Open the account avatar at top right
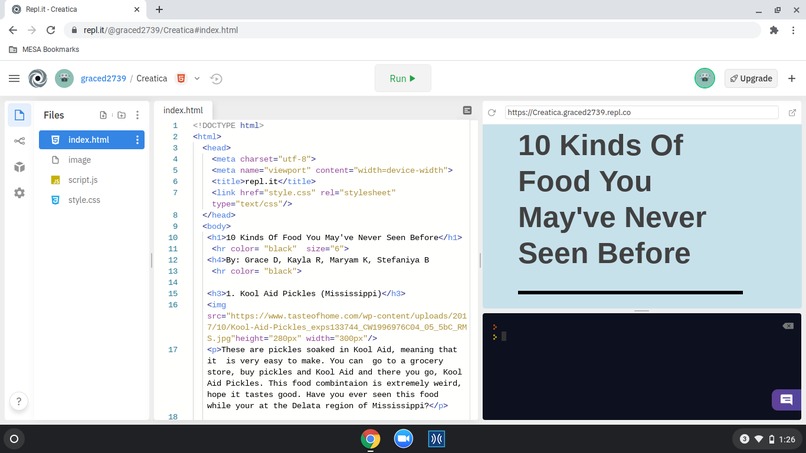The width and height of the screenshot is (806, 453). coord(704,78)
